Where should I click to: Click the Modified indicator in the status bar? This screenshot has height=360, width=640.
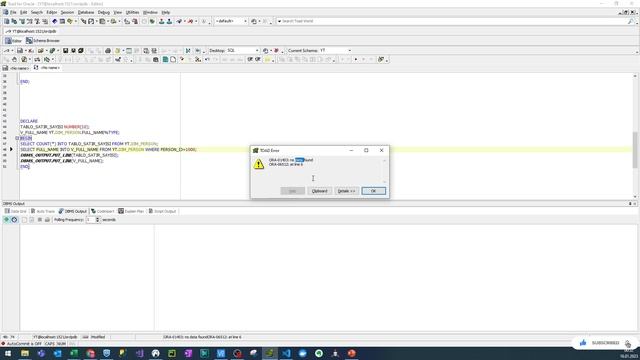click(x=98, y=337)
